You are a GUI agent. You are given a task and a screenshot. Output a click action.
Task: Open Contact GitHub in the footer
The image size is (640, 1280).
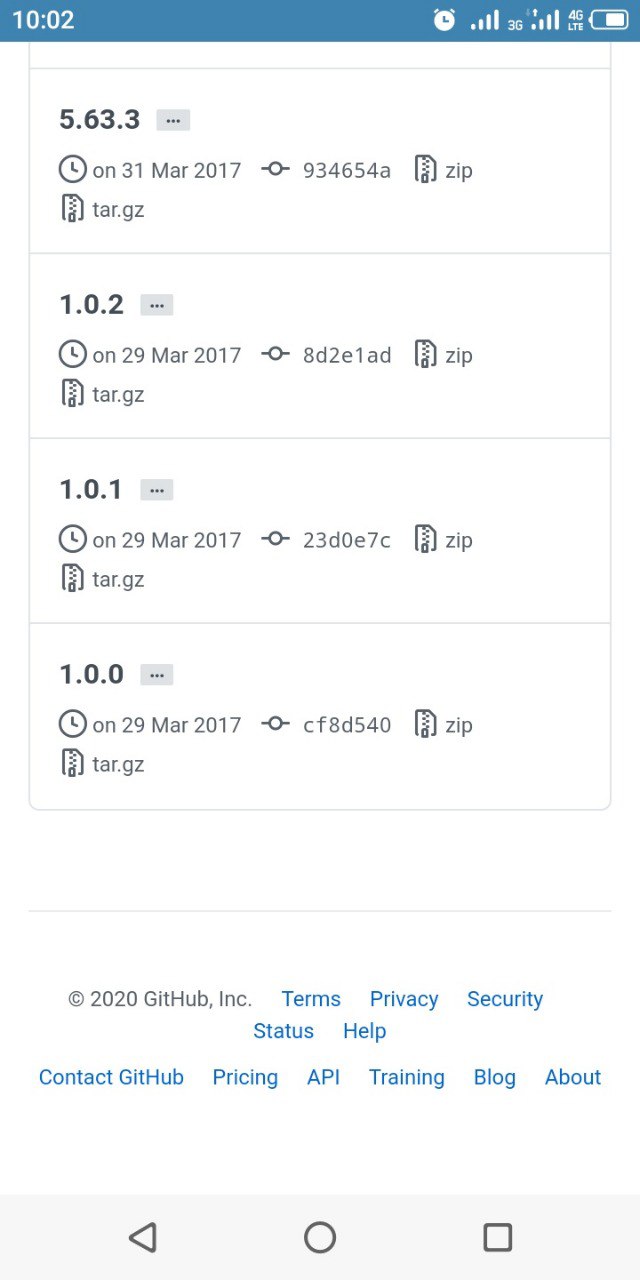(111, 1077)
